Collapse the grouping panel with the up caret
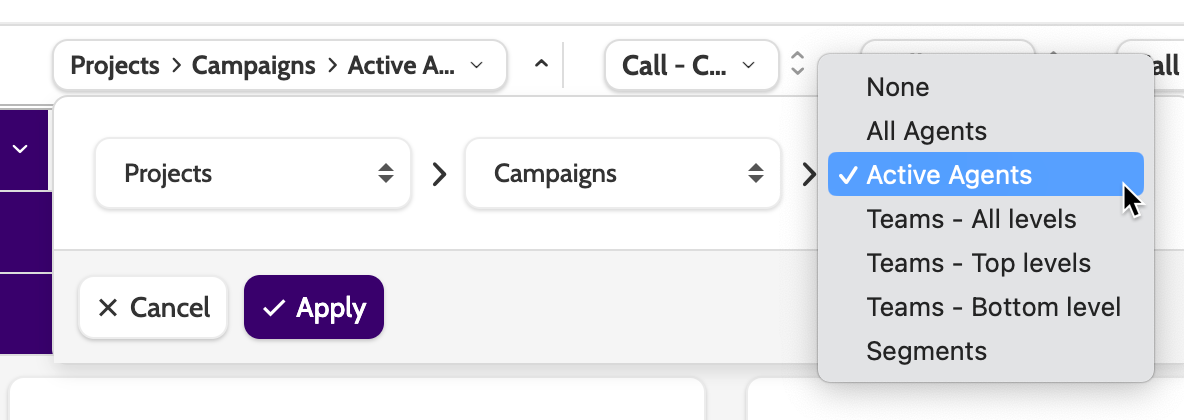1184x420 pixels. 541,65
